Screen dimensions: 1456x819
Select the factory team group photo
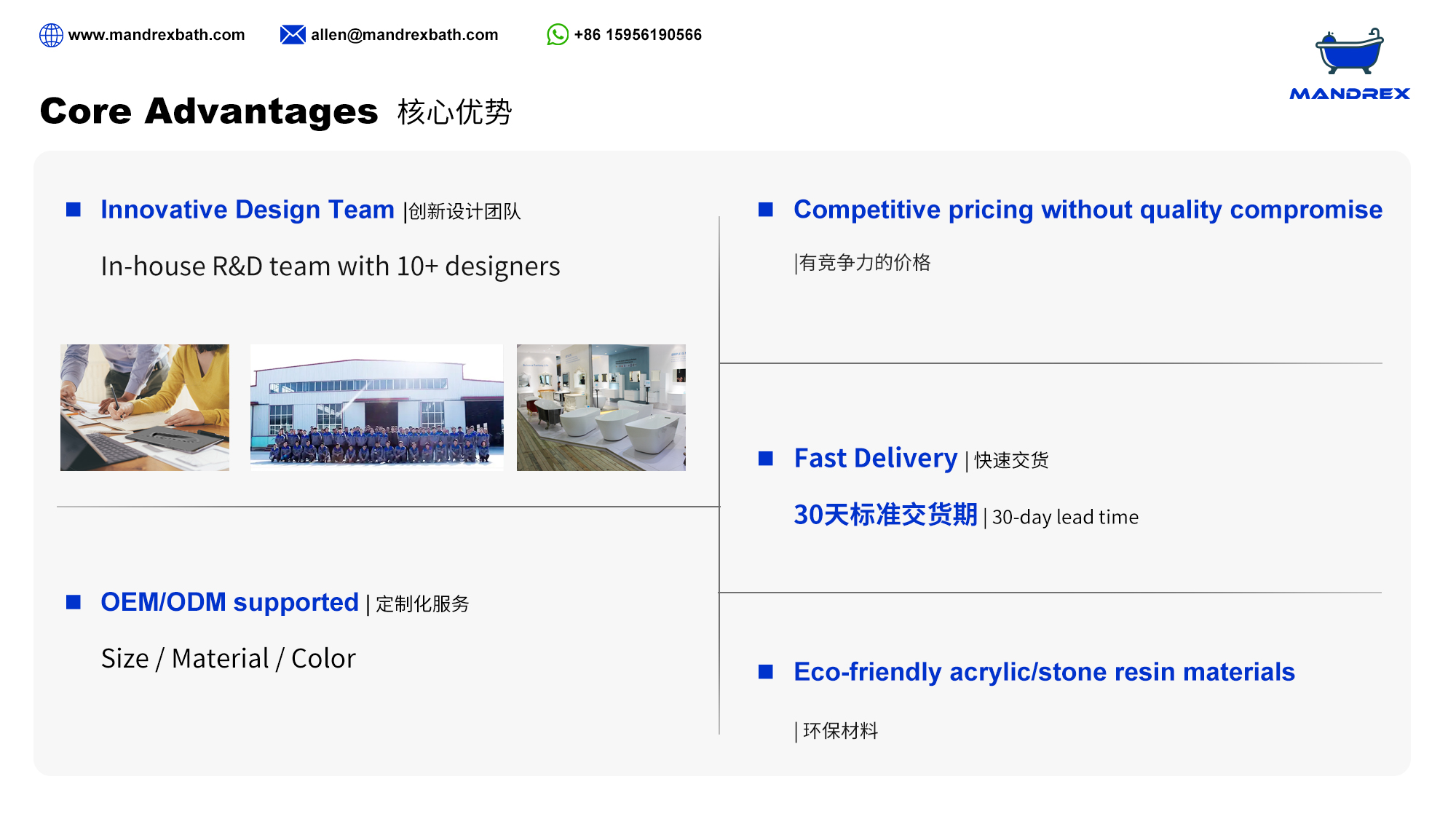[376, 408]
